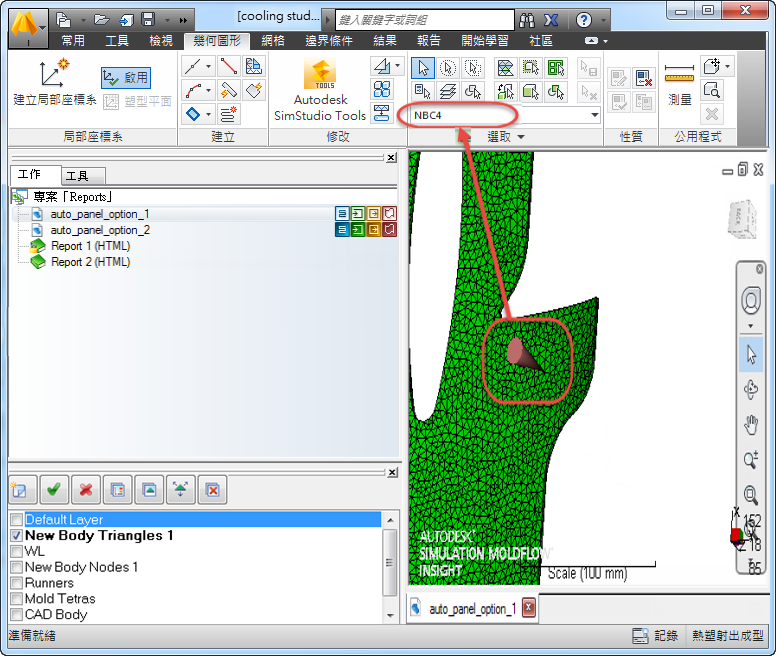The width and height of the screenshot is (776, 656).
Task: Uncheck New Body Triangles 1 layer
Action: click(x=16, y=535)
